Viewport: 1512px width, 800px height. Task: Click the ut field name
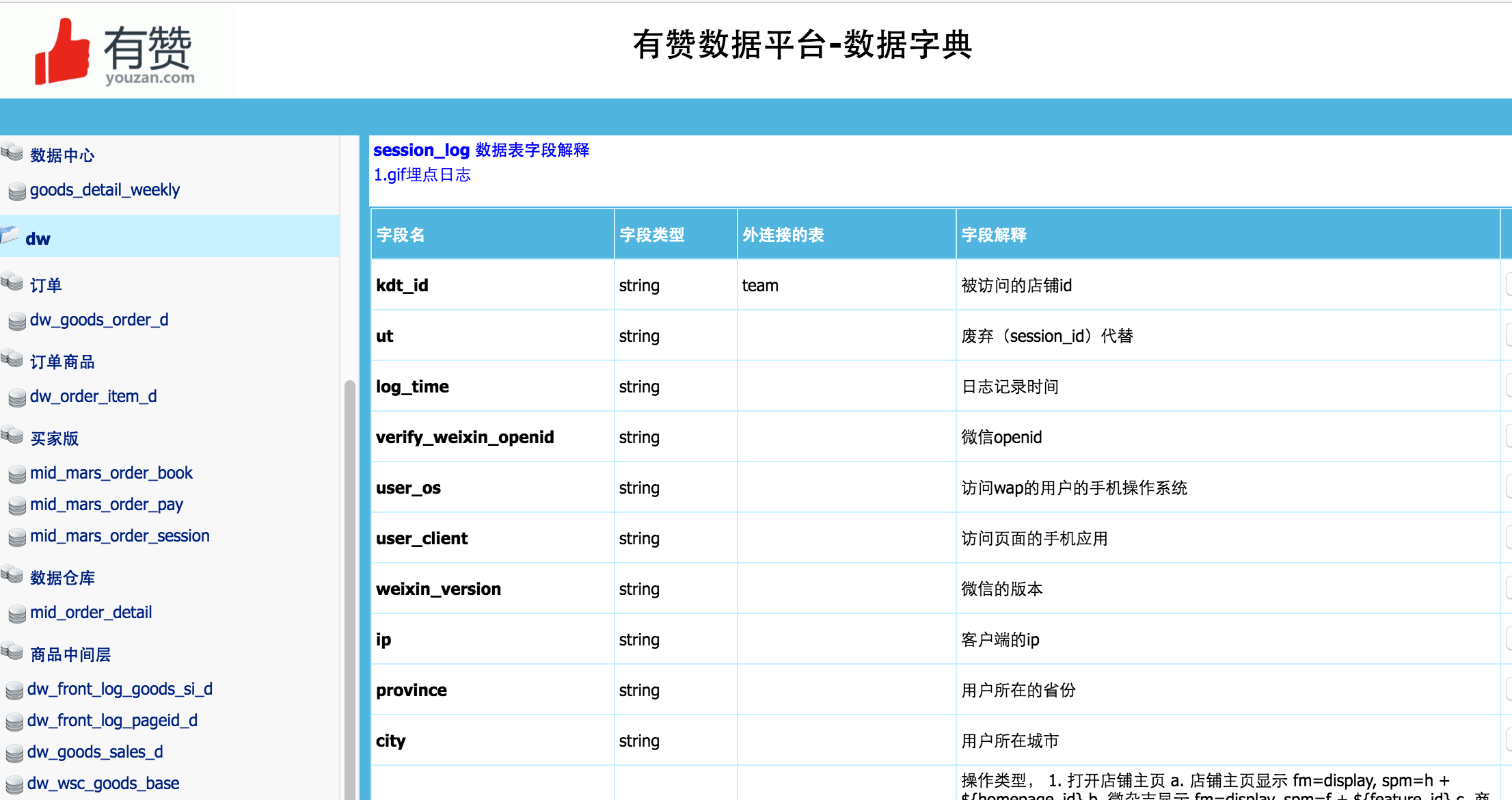pos(384,336)
